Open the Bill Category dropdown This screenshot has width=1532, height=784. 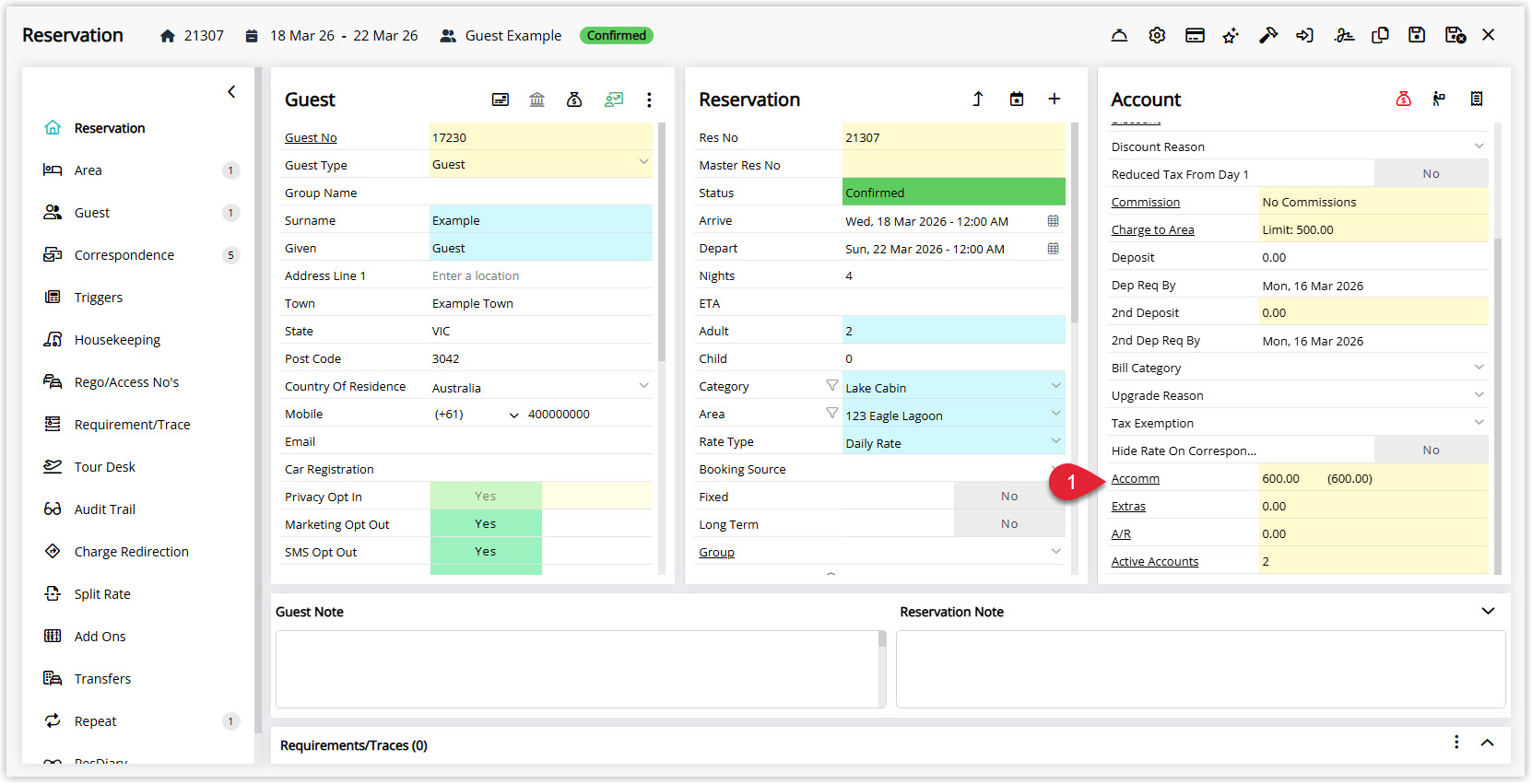click(1479, 367)
